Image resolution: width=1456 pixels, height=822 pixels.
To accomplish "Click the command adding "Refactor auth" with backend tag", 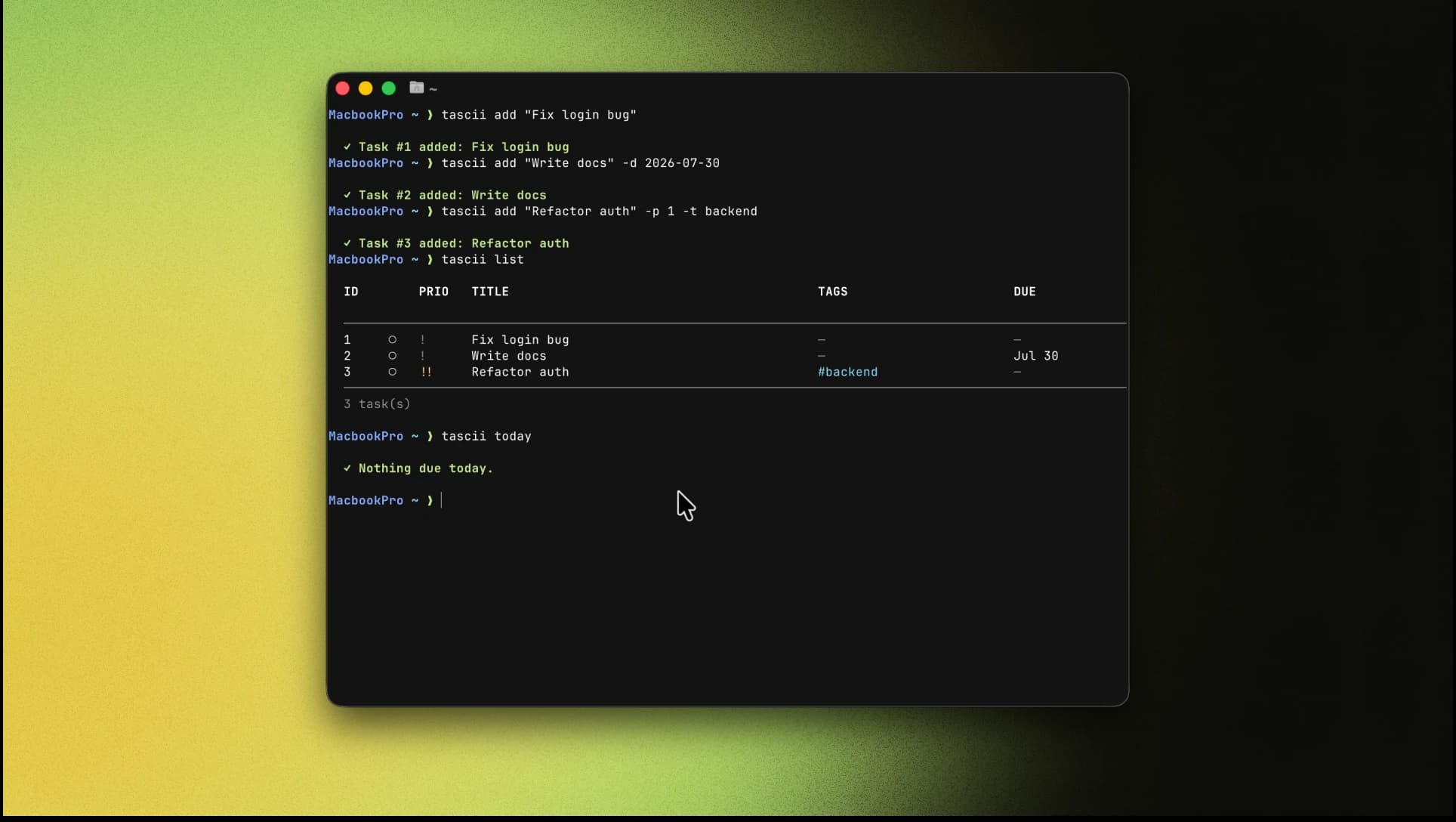I will 599,212.
